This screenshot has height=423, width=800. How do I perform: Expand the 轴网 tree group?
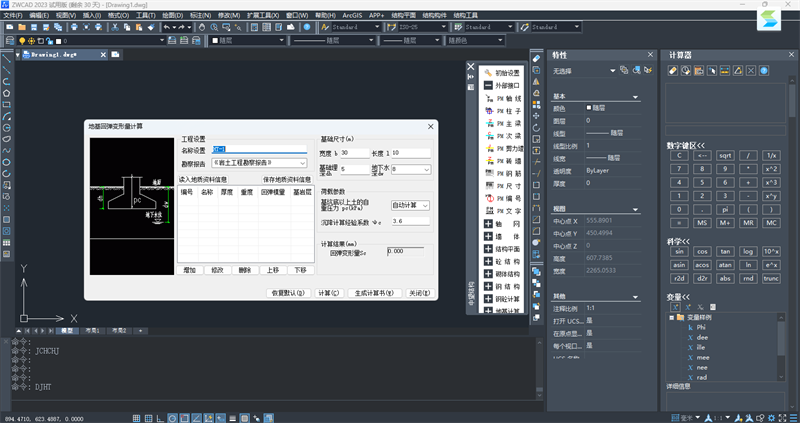(x=486, y=224)
